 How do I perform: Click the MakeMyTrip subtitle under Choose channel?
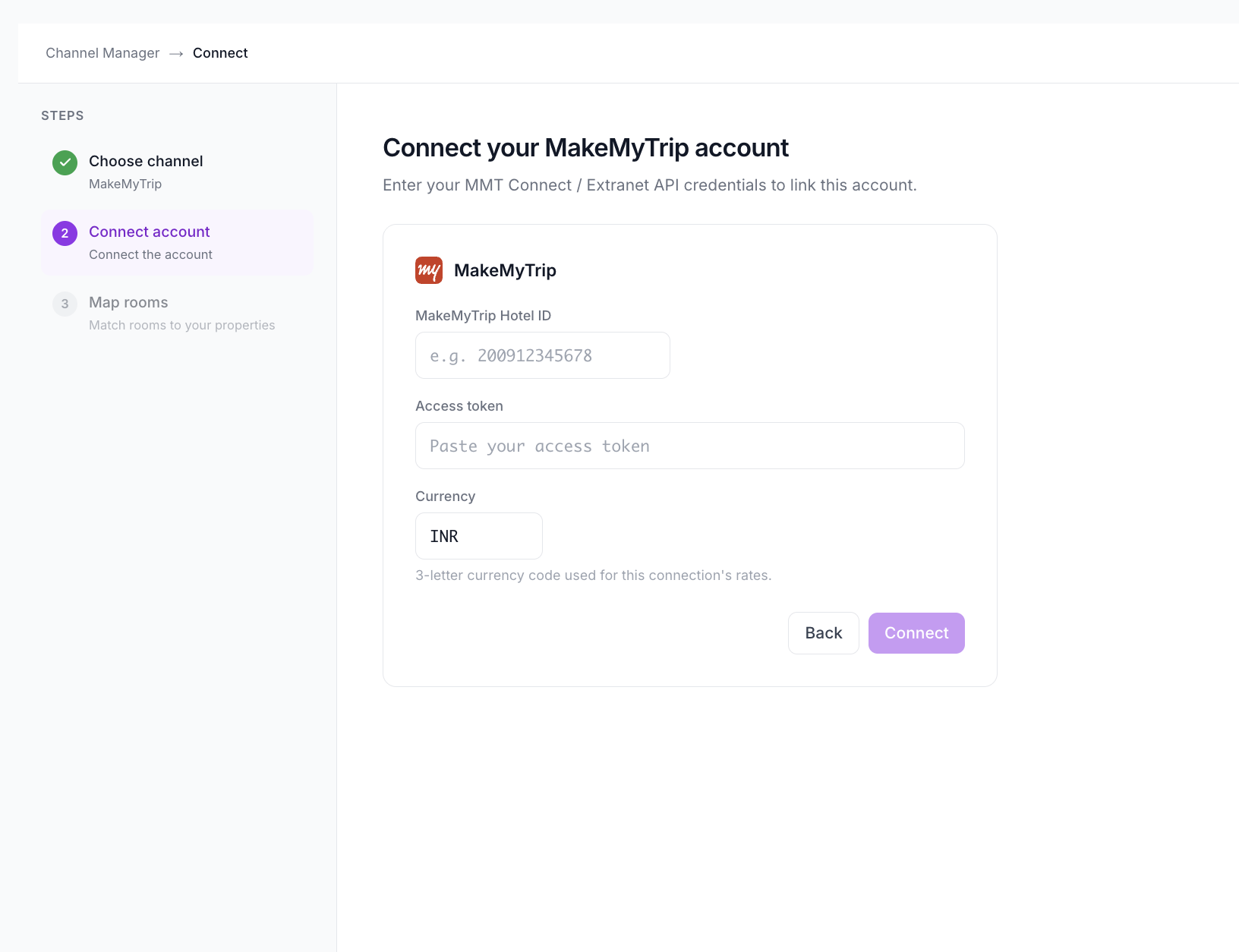pyautogui.click(x=125, y=184)
